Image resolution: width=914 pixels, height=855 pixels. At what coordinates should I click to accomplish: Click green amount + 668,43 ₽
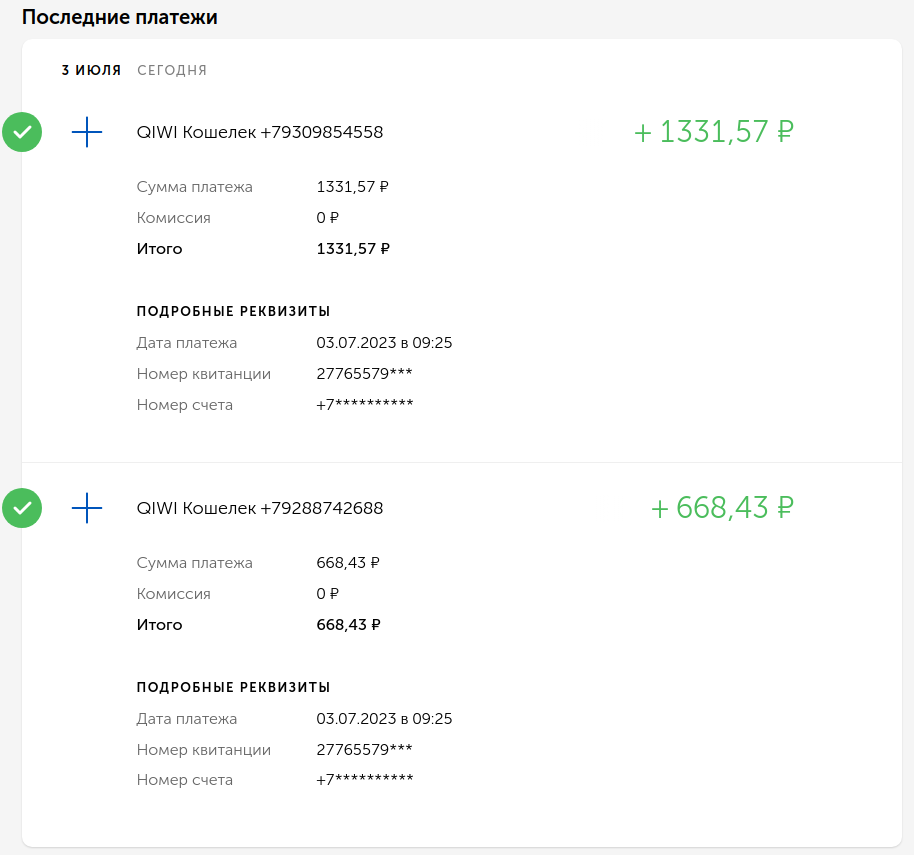(x=722, y=508)
